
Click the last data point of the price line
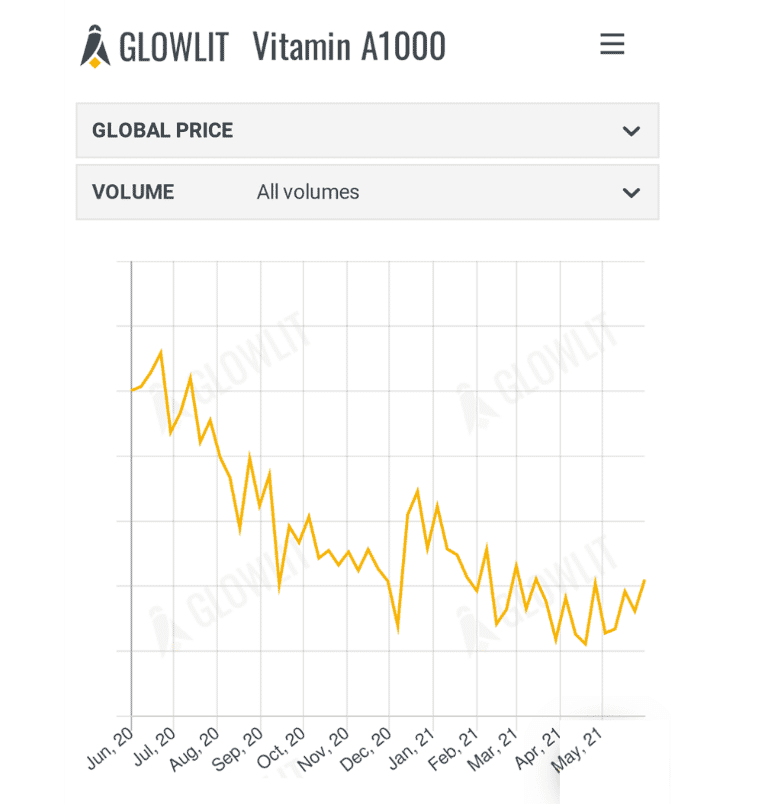coord(644,580)
